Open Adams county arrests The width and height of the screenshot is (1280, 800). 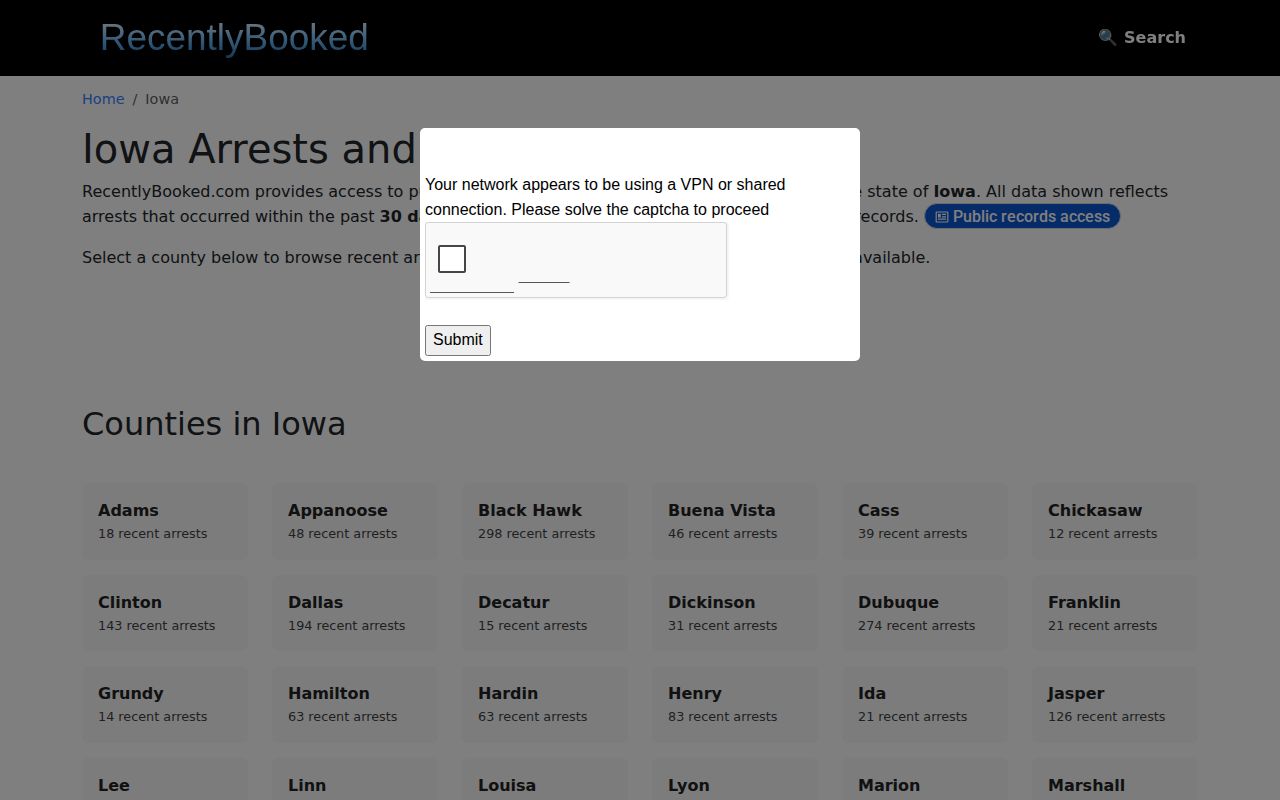point(165,521)
